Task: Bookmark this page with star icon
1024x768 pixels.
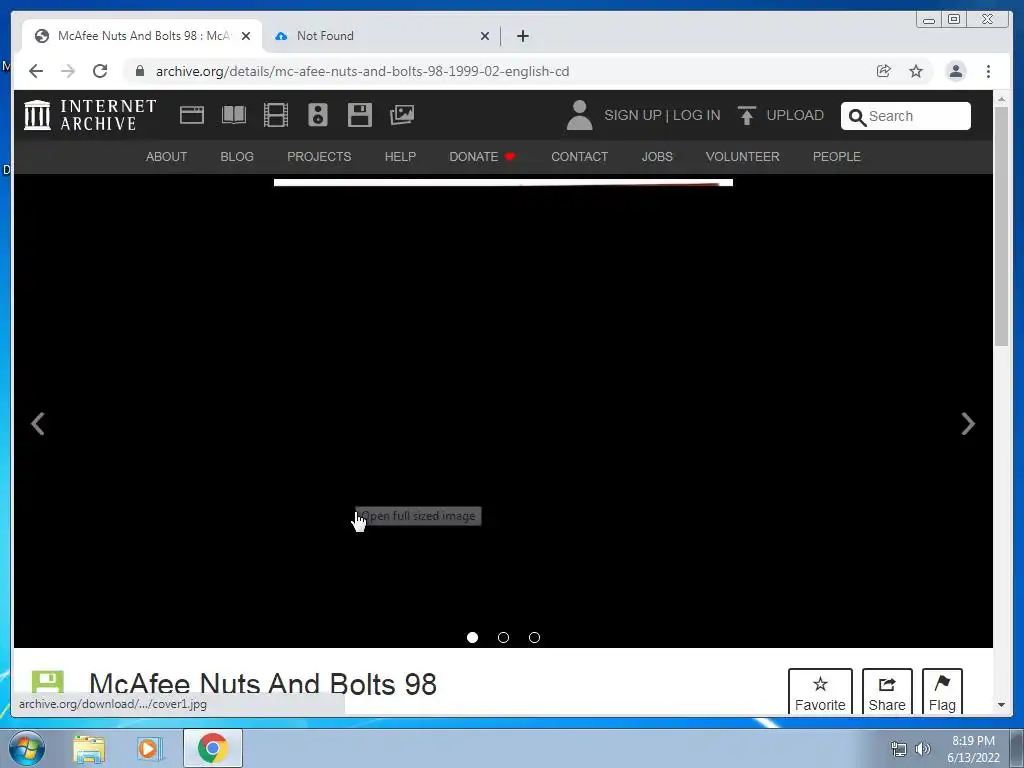Action: coord(916,71)
